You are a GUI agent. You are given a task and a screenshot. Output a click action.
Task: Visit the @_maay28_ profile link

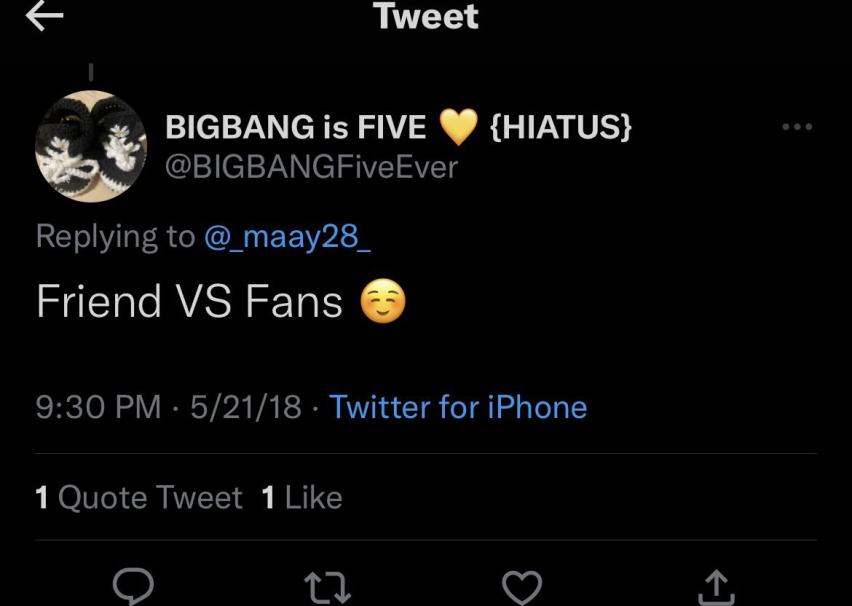click(290, 236)
